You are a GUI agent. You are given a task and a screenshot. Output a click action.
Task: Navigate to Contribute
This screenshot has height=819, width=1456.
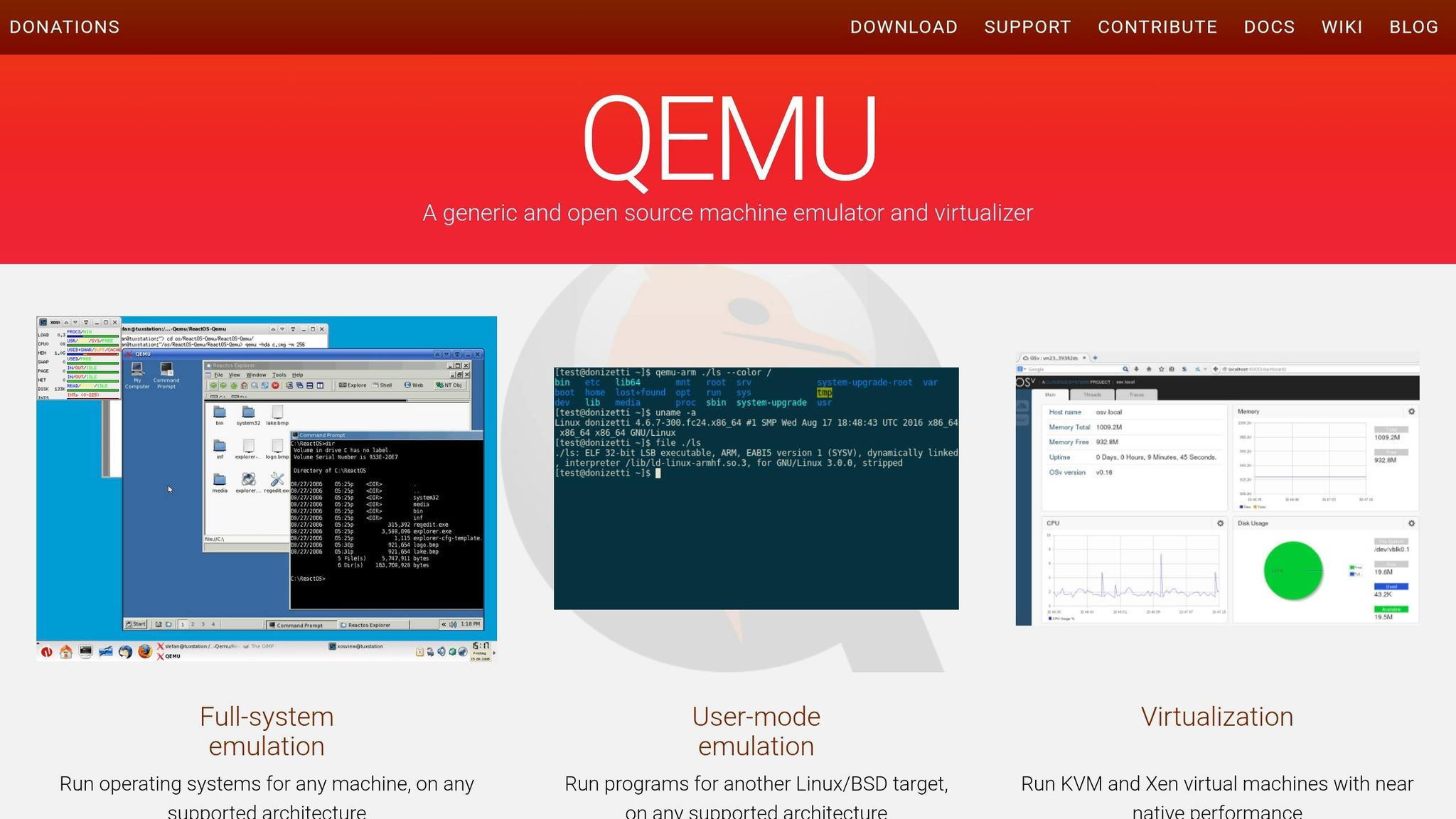click(1157, 27)
